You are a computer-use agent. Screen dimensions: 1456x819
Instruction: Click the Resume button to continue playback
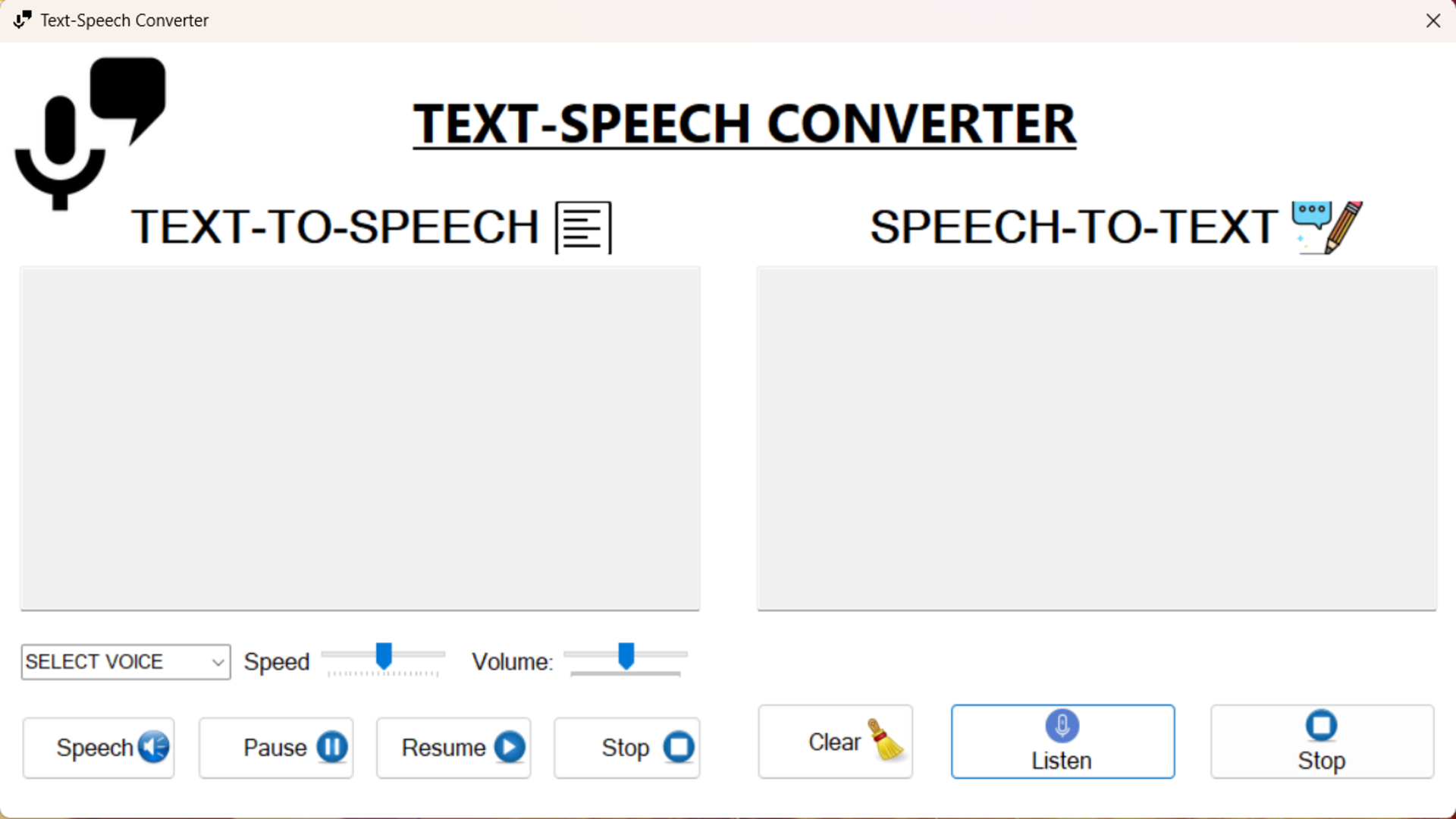pos(453,746)
